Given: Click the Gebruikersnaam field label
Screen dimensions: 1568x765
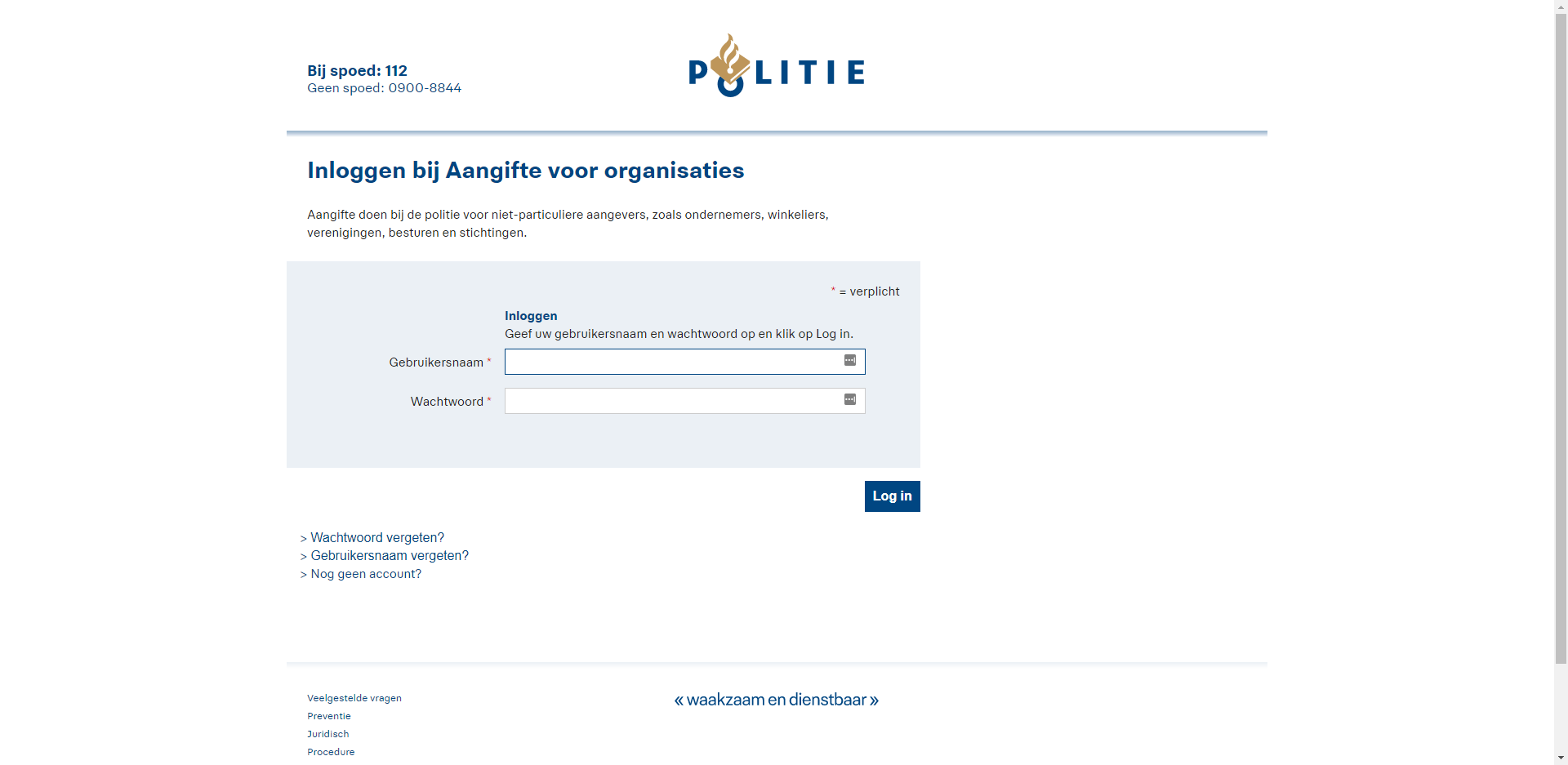Looking at the screenshot, I should tap(436, 362).
